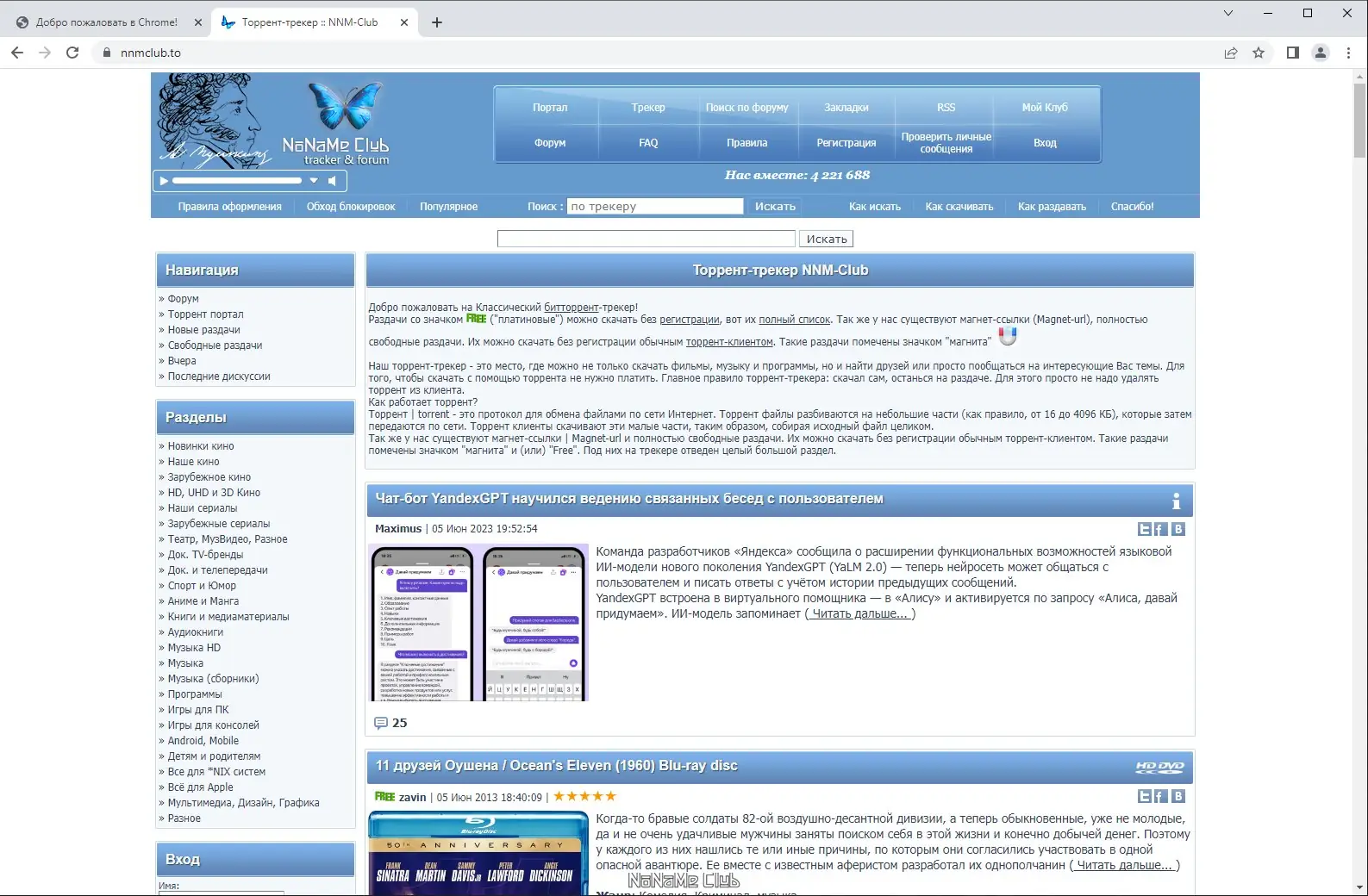Click the blue butterfly NoNaMe Club logo

(x=345, y=104)
